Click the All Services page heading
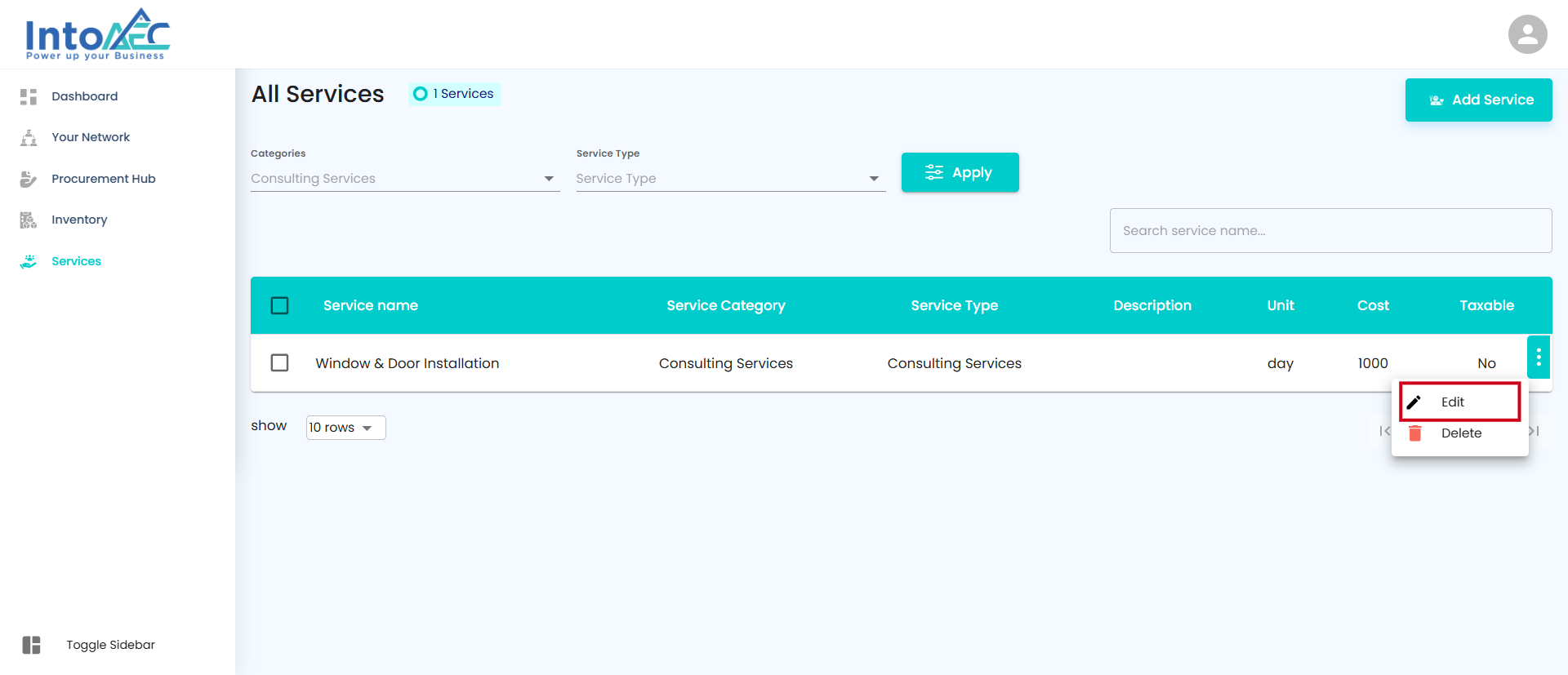Image resolution: width=1568 pixels, height=675 pixels. pos(318,94)
